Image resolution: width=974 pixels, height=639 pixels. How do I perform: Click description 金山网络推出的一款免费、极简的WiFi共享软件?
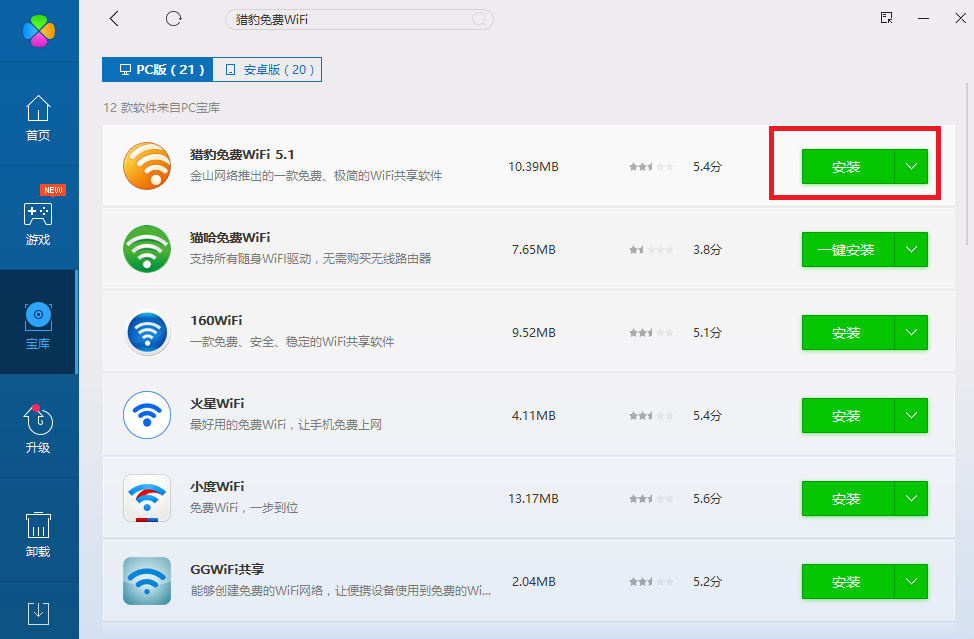(x=316, y=176)
